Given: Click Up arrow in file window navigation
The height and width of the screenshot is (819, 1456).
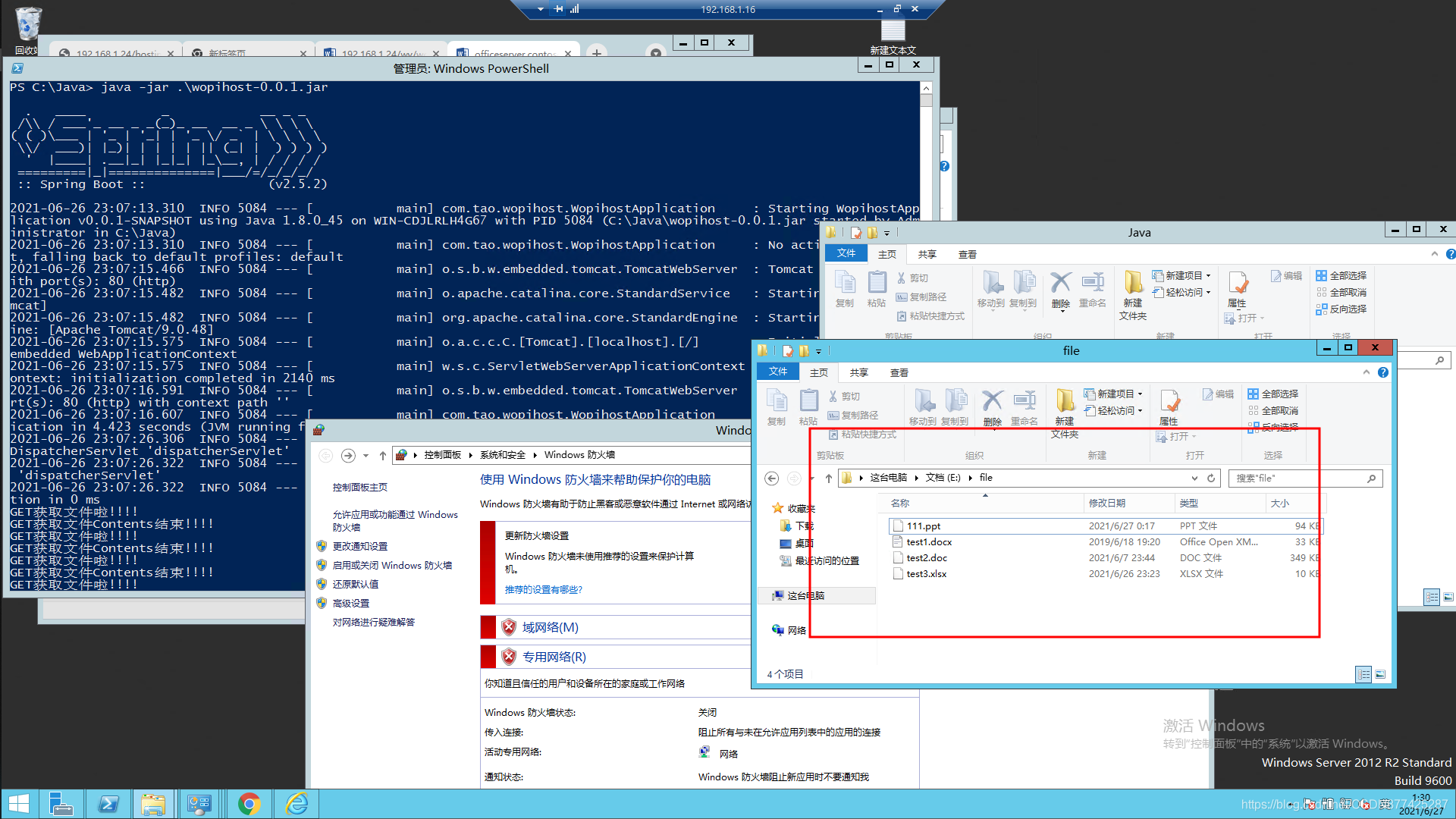Looking at the screenshot, I should pyautogui.click(x=828, y=478).
